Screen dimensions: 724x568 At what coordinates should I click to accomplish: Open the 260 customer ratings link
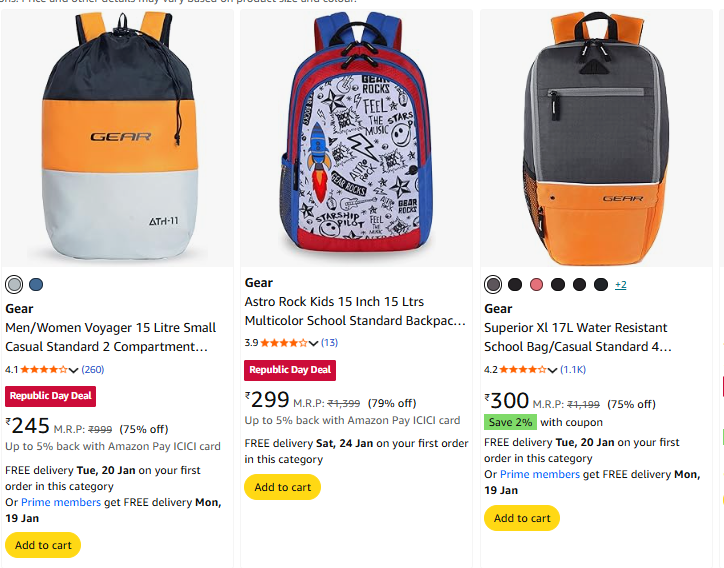(92, 370)
